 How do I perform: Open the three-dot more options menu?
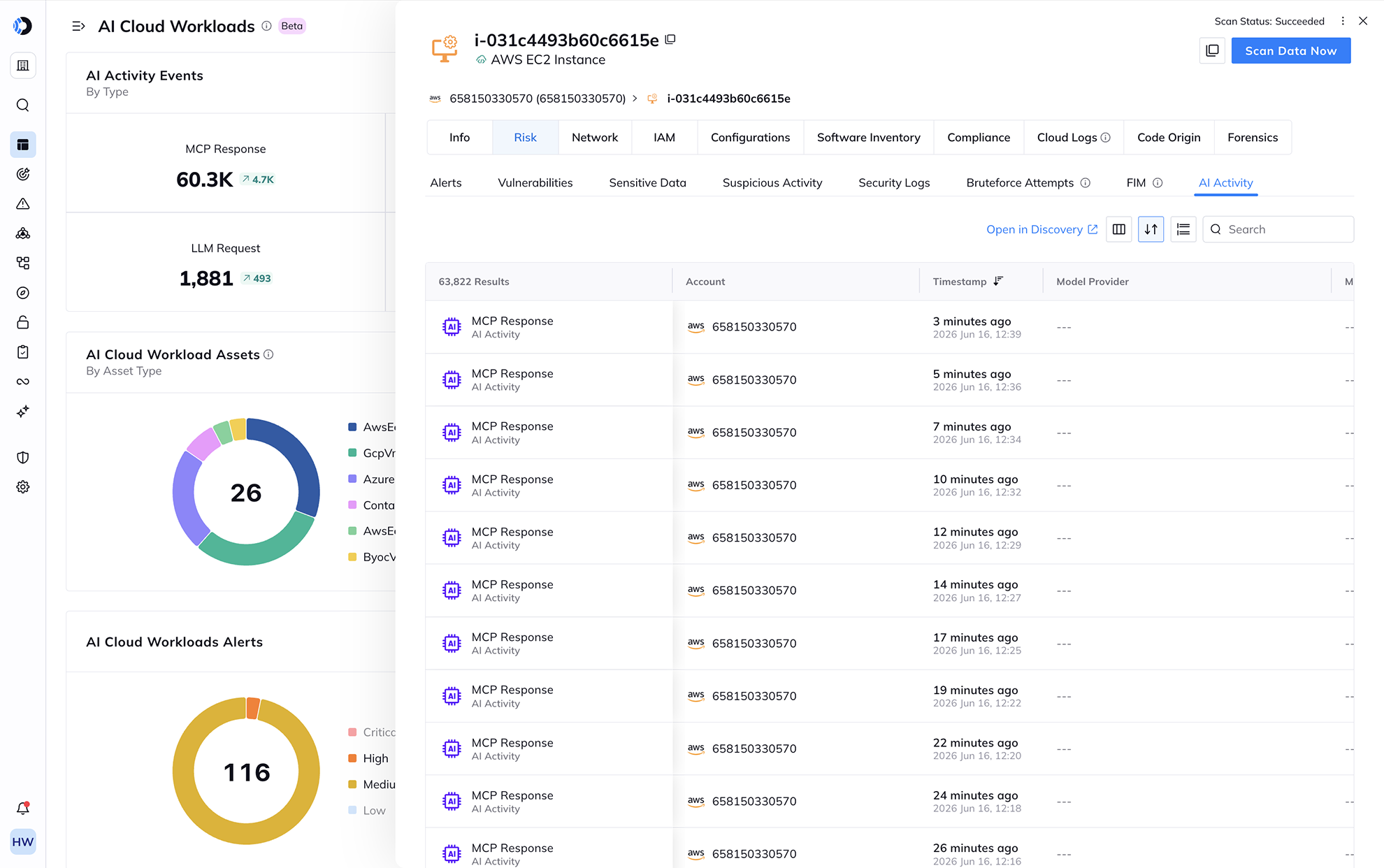(1343, 21)
